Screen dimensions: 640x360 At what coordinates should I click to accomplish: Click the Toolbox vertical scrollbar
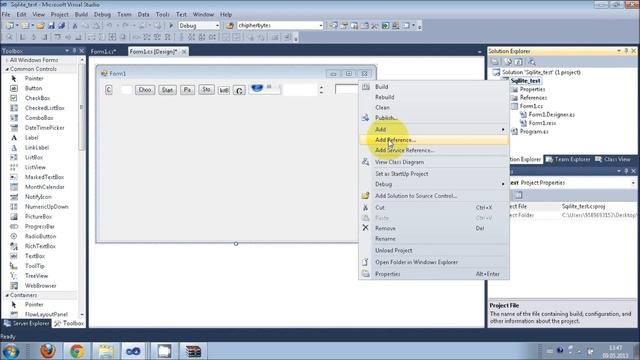[82, 187]
